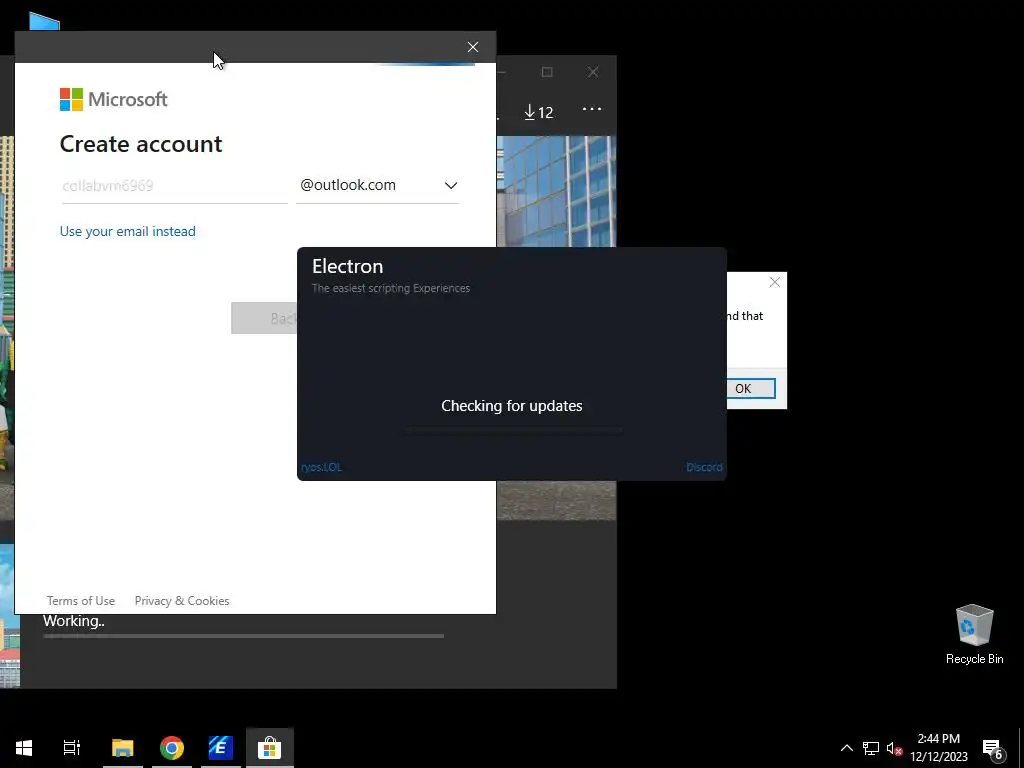
Task: Open Privacy & Cookies link
Action: pos(182,601)
